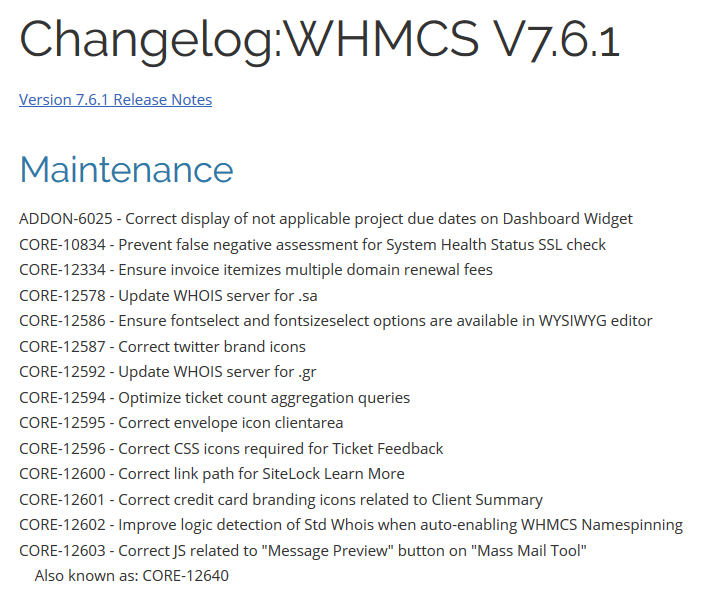Click the CORE-12602 WHMCS Namespinning entry
The width and height of the screenshot is (705, 591).
point(351,525)
